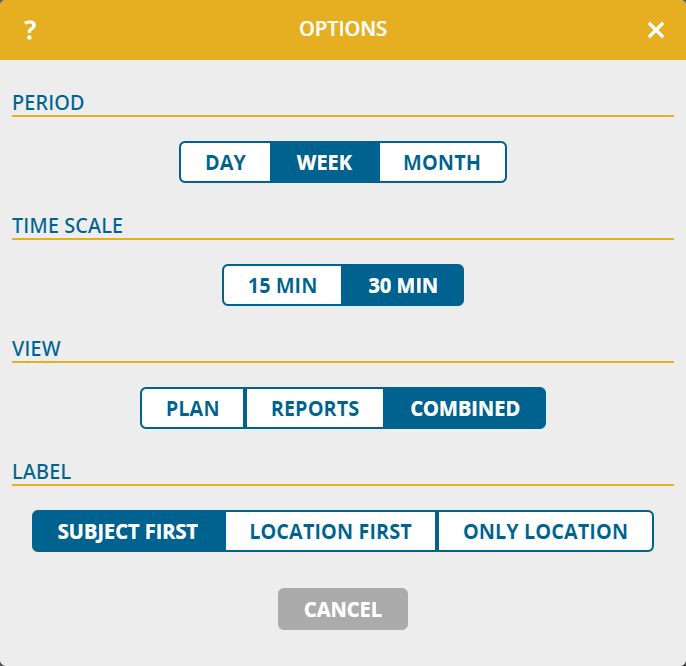Choose the REPORTS view
The height and width of the screenshot is (666, 686).
pos(315,408)
